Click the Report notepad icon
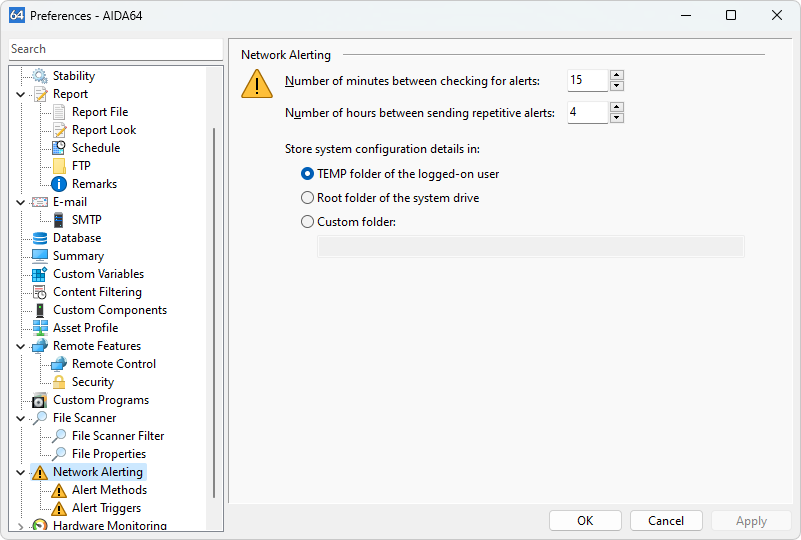This screenshot has width=801, height=540. coord(40,94)
